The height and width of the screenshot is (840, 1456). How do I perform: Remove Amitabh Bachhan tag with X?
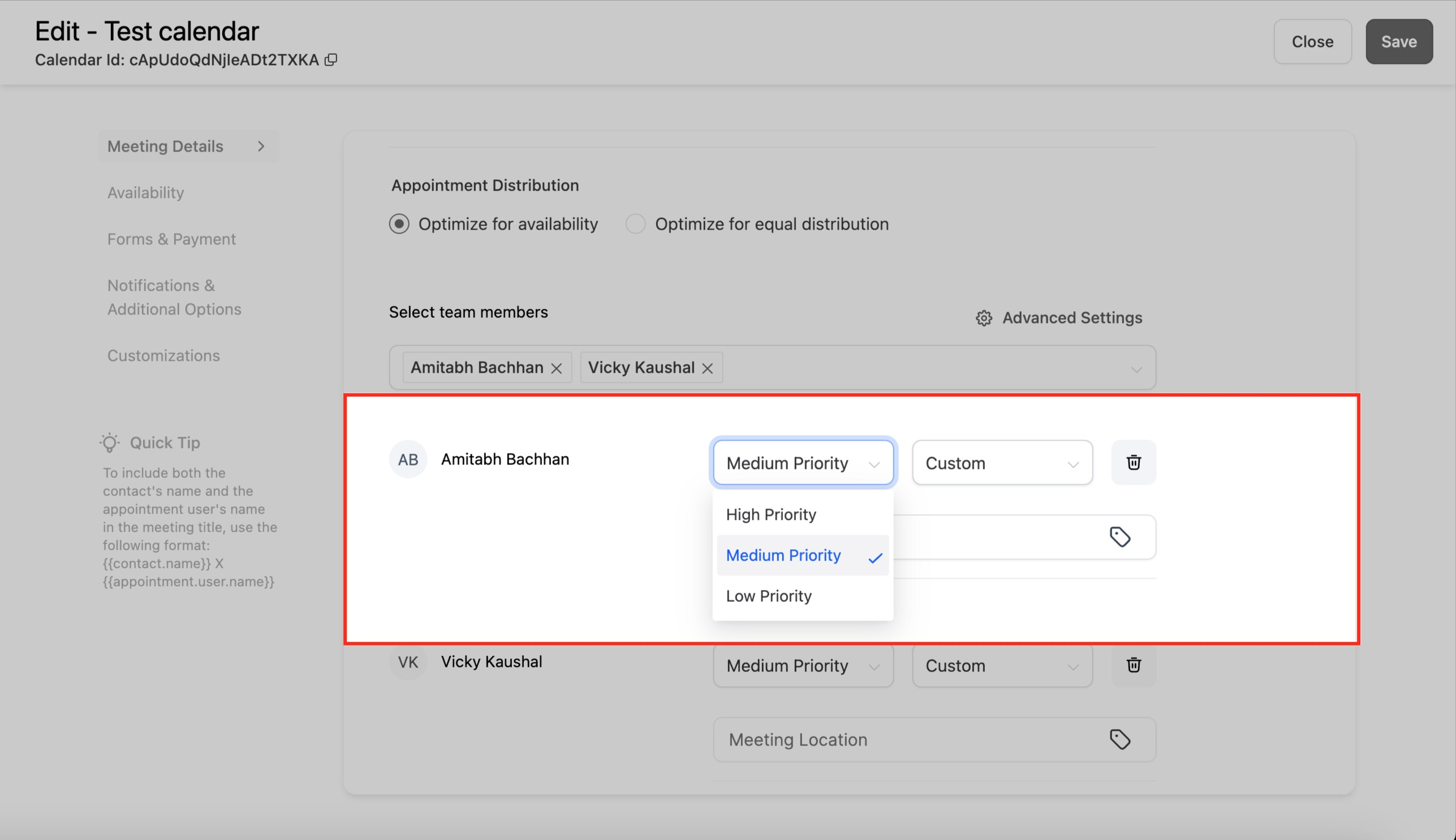(x=556, y=368)
